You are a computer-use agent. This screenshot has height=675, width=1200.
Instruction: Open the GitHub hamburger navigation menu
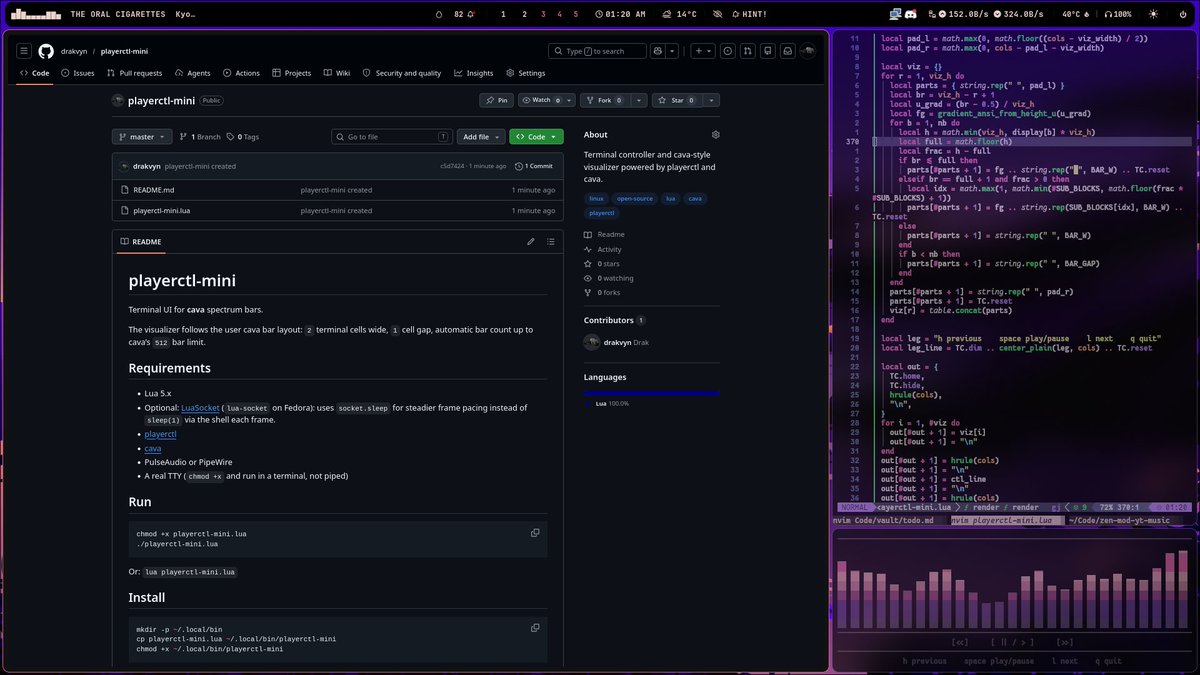tap(23, 51)
